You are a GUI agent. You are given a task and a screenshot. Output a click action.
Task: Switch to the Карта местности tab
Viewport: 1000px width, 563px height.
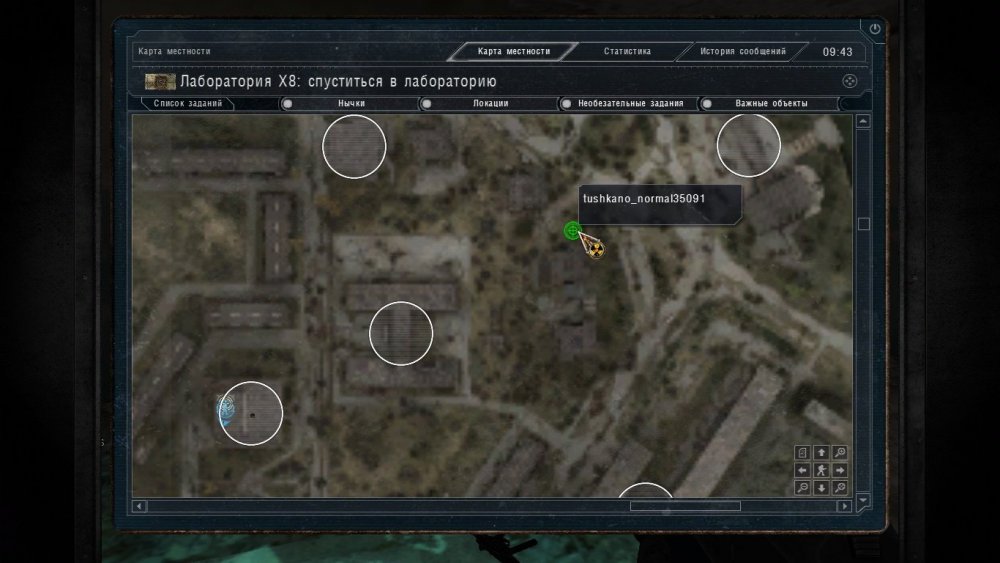tap(513, 51)
